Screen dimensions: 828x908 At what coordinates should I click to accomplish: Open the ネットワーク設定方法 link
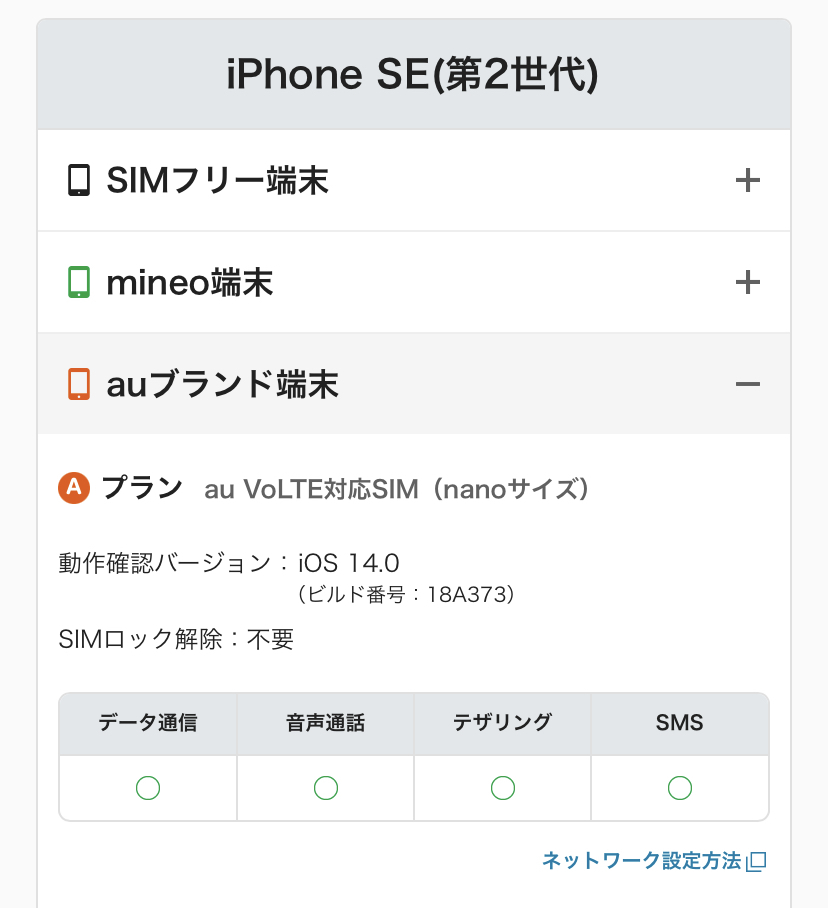click(641, 860)
